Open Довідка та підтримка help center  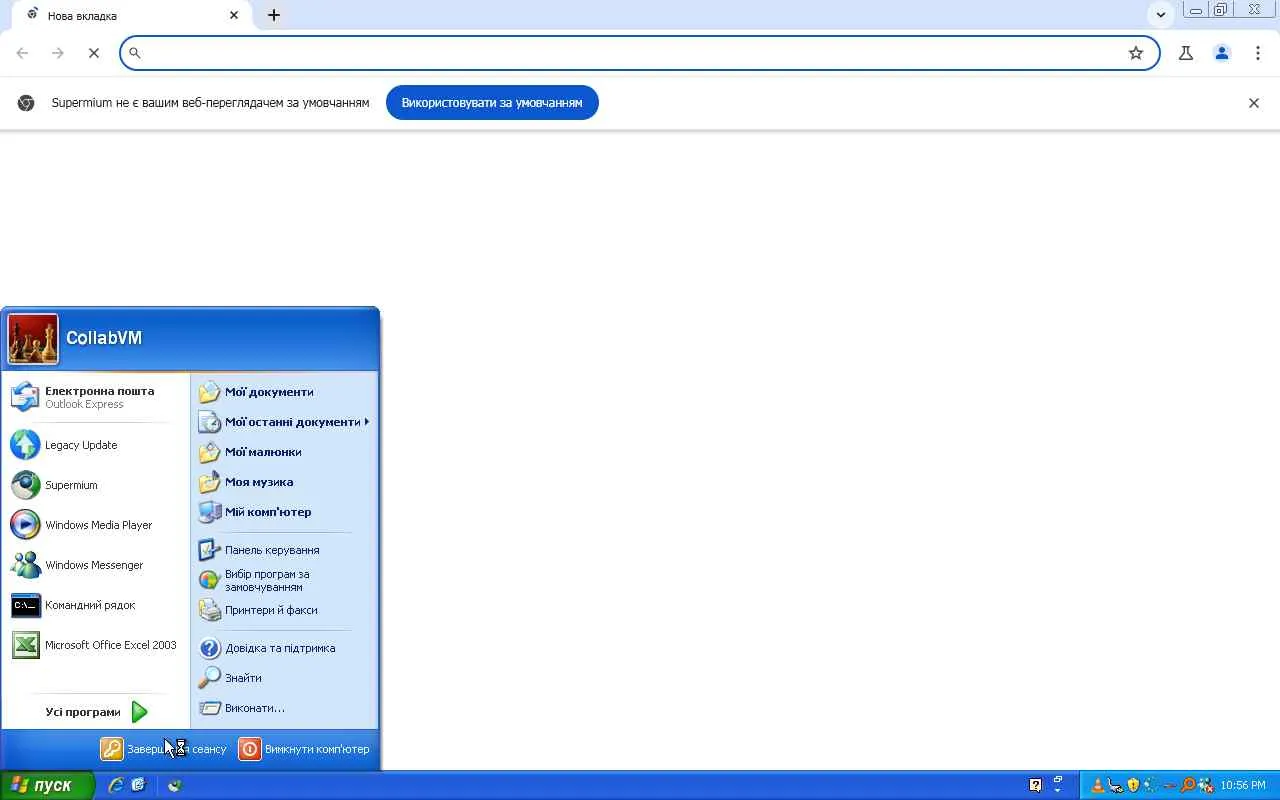pos(284,648)
